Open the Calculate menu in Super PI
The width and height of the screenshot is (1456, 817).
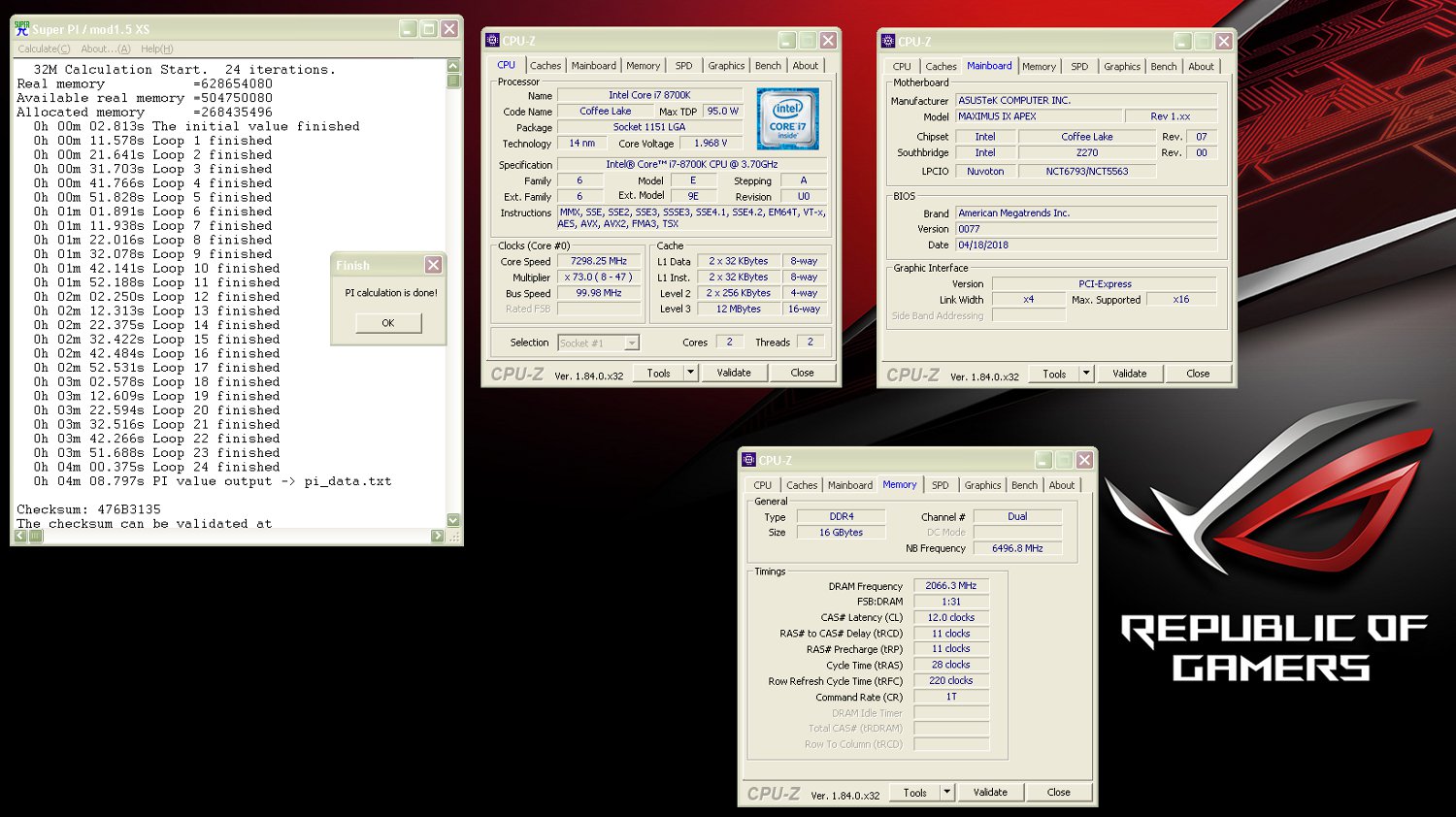(x=44, y=49)
